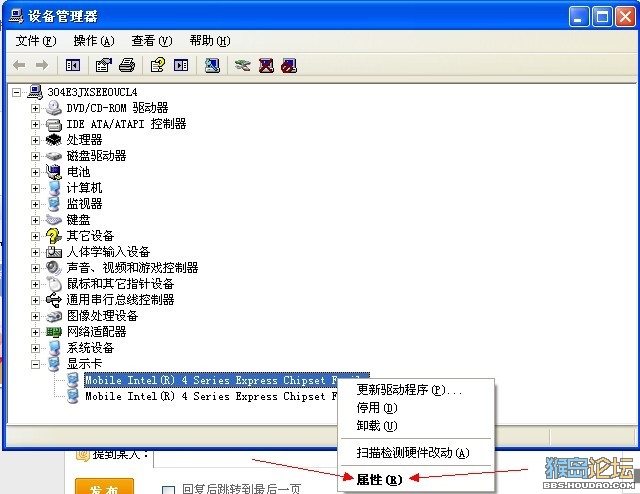Expand the 磁盘驱动器 node
The image size is (640, 494).
[x=36, y=156]
